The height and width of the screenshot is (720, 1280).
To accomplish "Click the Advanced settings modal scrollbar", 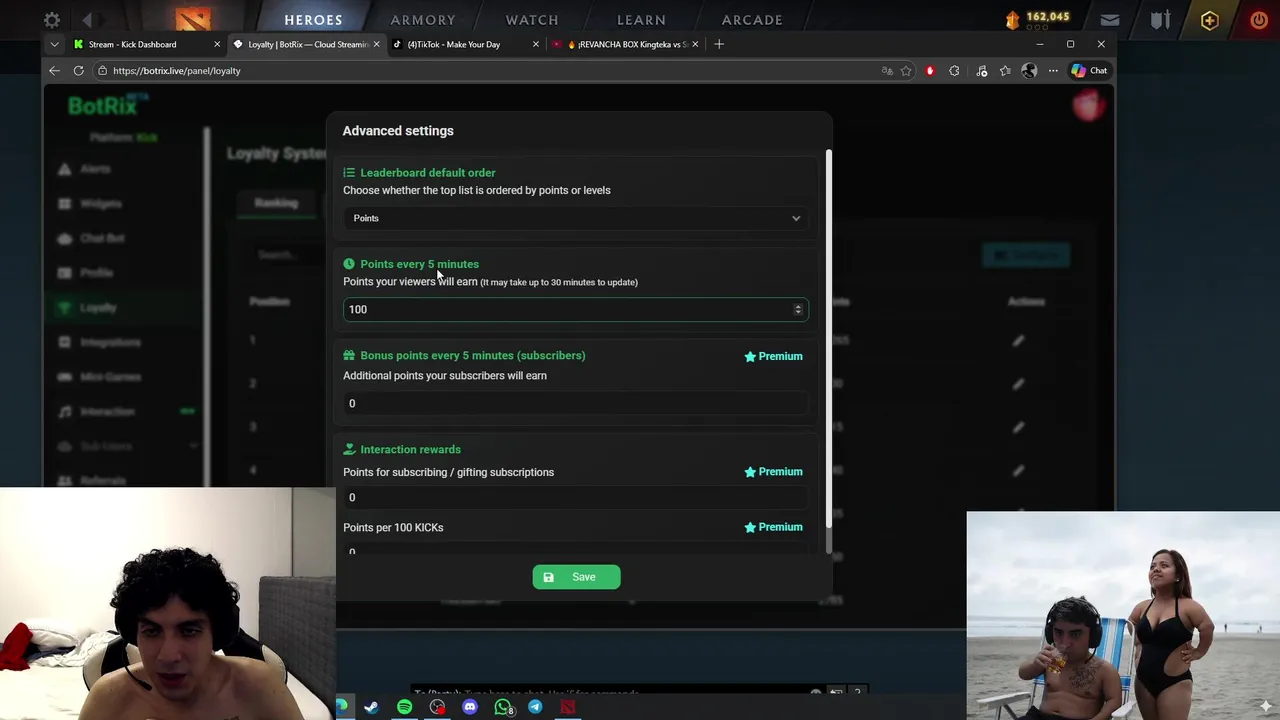I will [x=829, y=340].
